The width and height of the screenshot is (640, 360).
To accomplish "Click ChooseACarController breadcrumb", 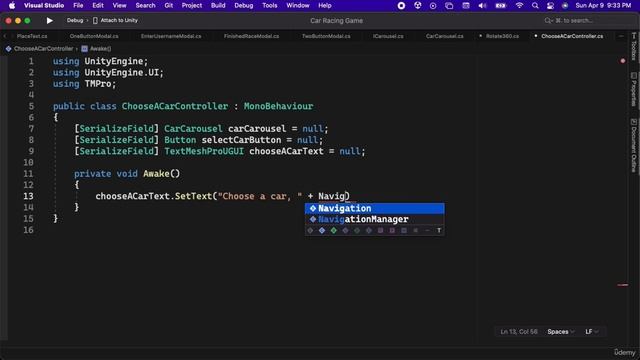I will tap(43, 49).
